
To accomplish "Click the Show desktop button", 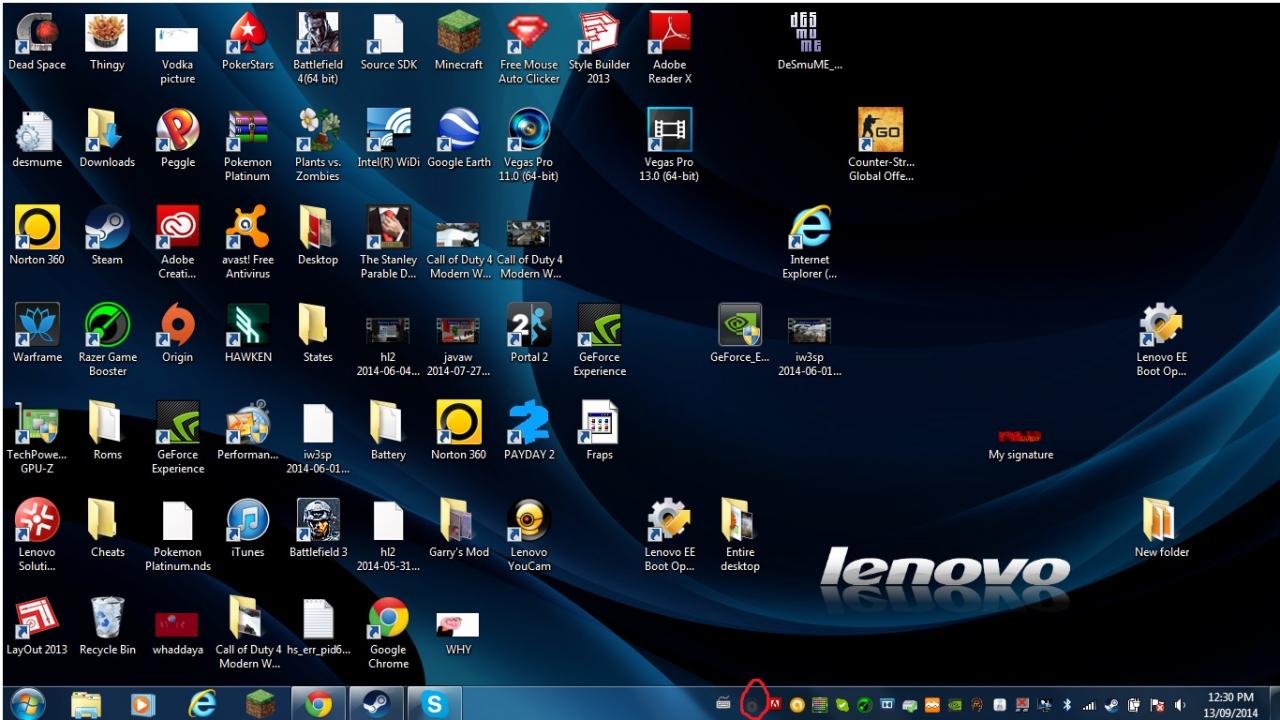I will [x=1275, y=702].
